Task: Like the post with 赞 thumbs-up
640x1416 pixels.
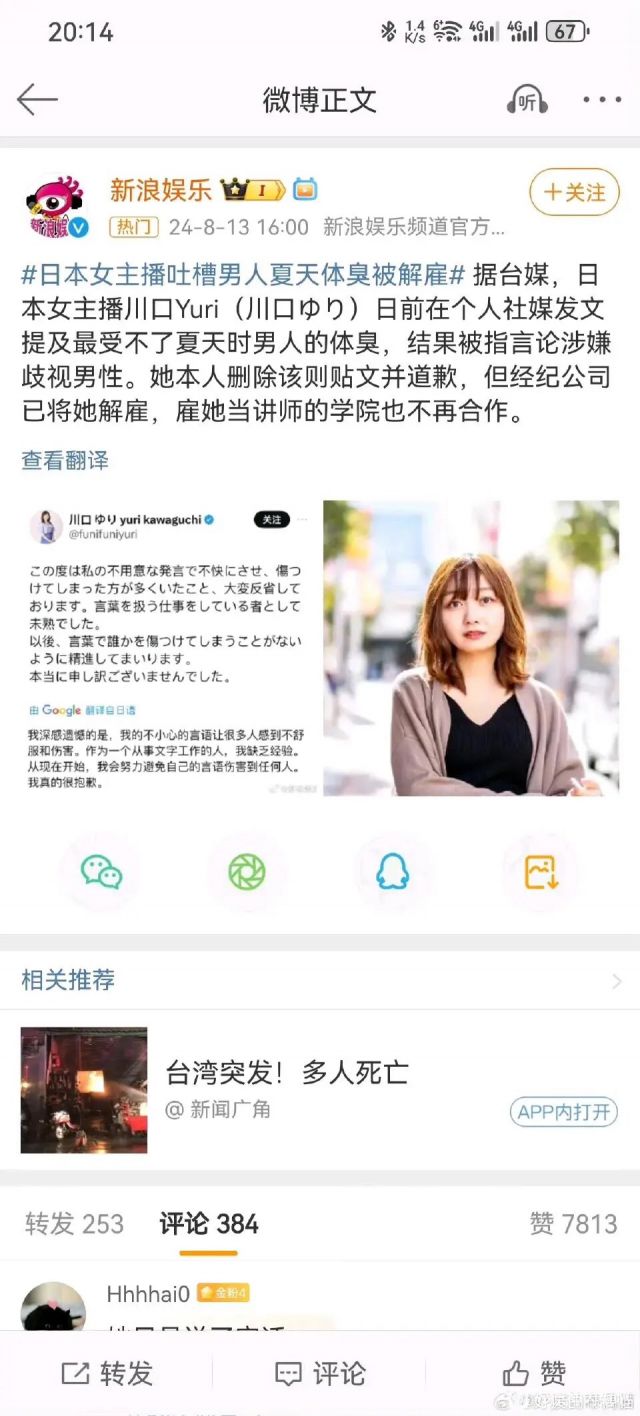Action: coord(535,1373)
